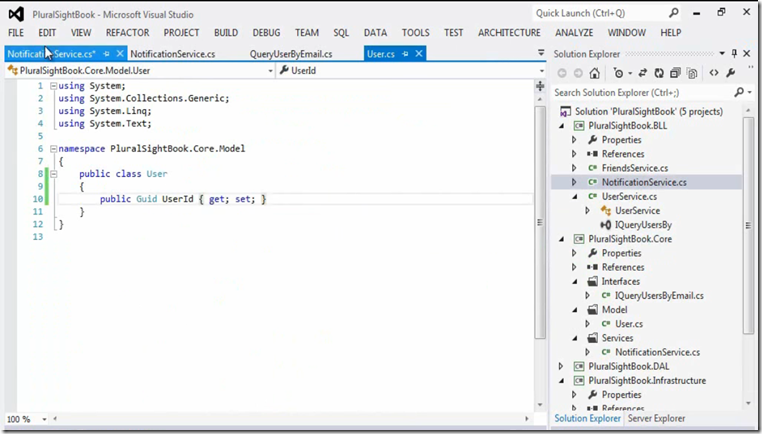This screenshot has width=762, height=434.
Task: Open the BUILD menu
Action: click(x=226, y=33)
